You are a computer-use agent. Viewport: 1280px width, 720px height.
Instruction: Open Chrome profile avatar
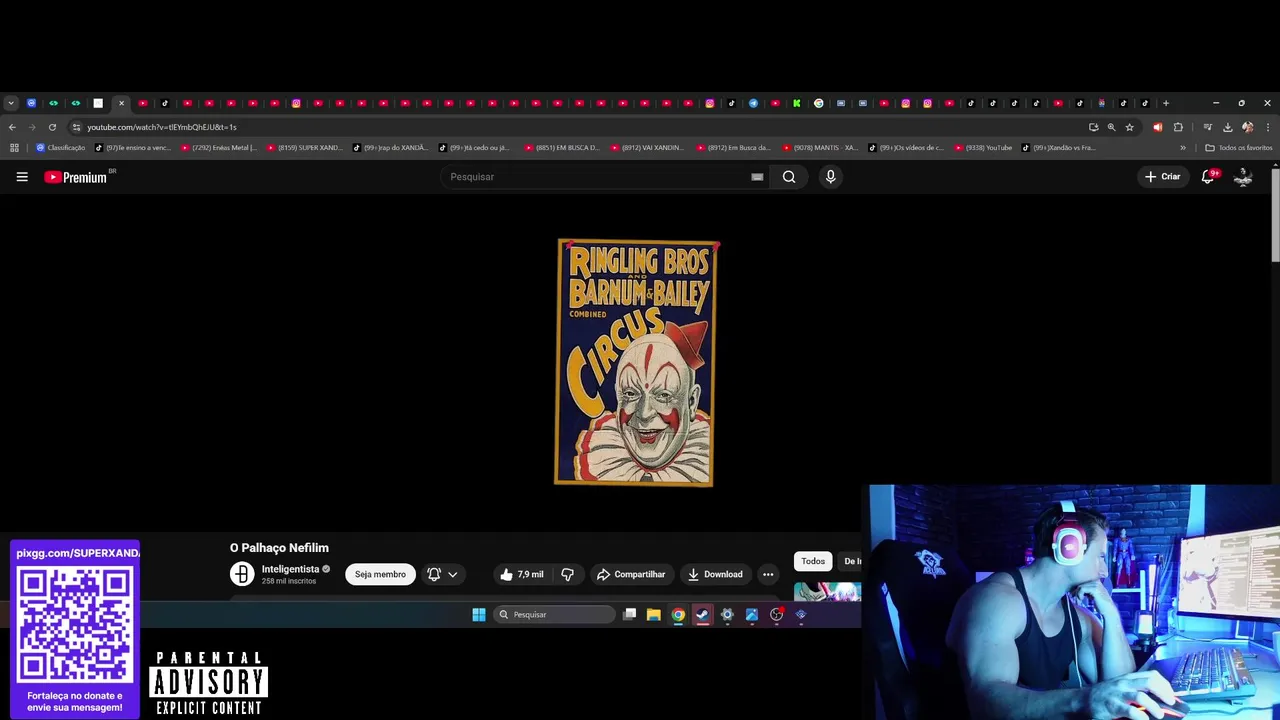(x=1247, y=127)
